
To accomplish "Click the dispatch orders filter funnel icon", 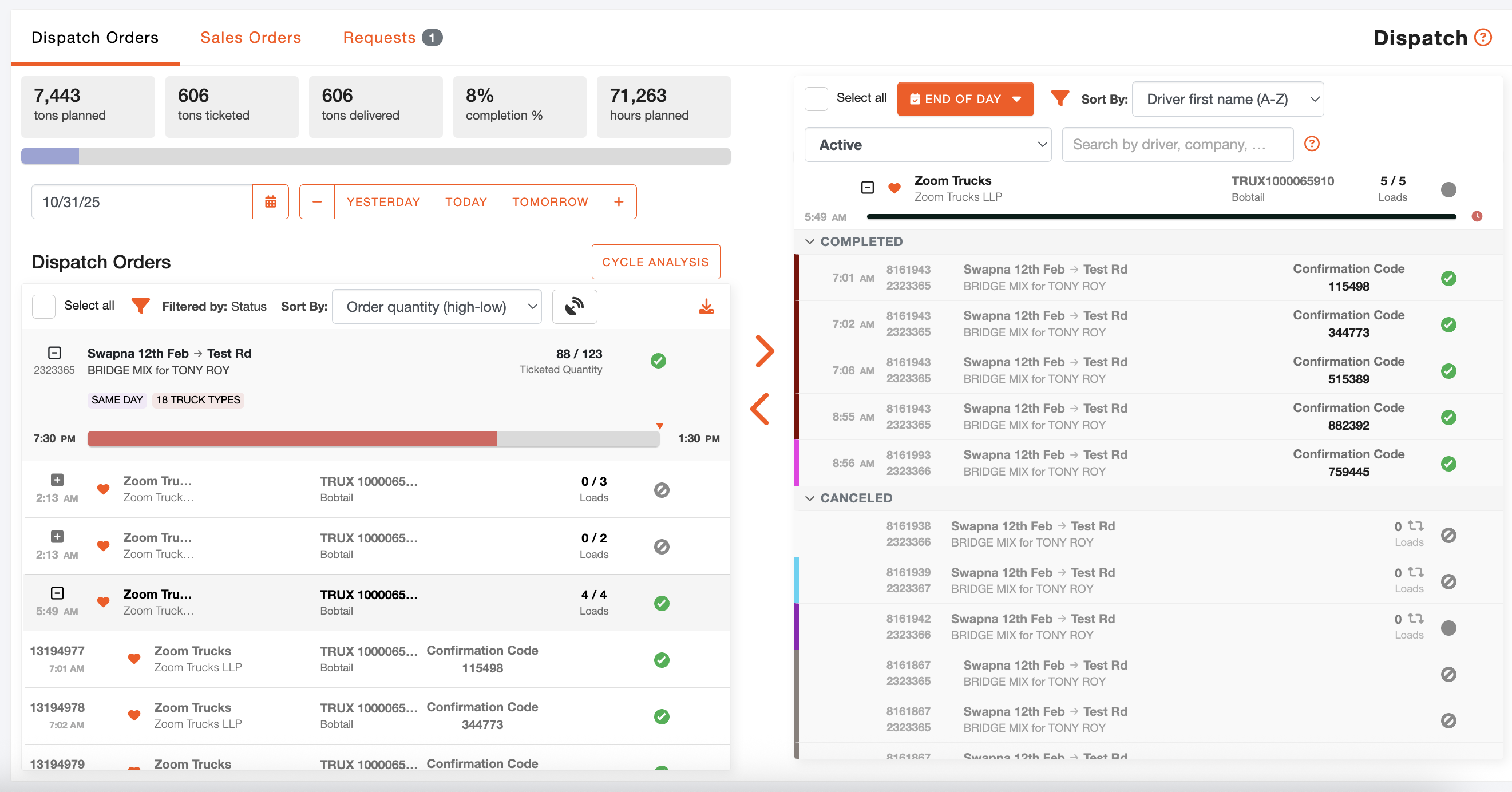I will [x=140, y=306].
